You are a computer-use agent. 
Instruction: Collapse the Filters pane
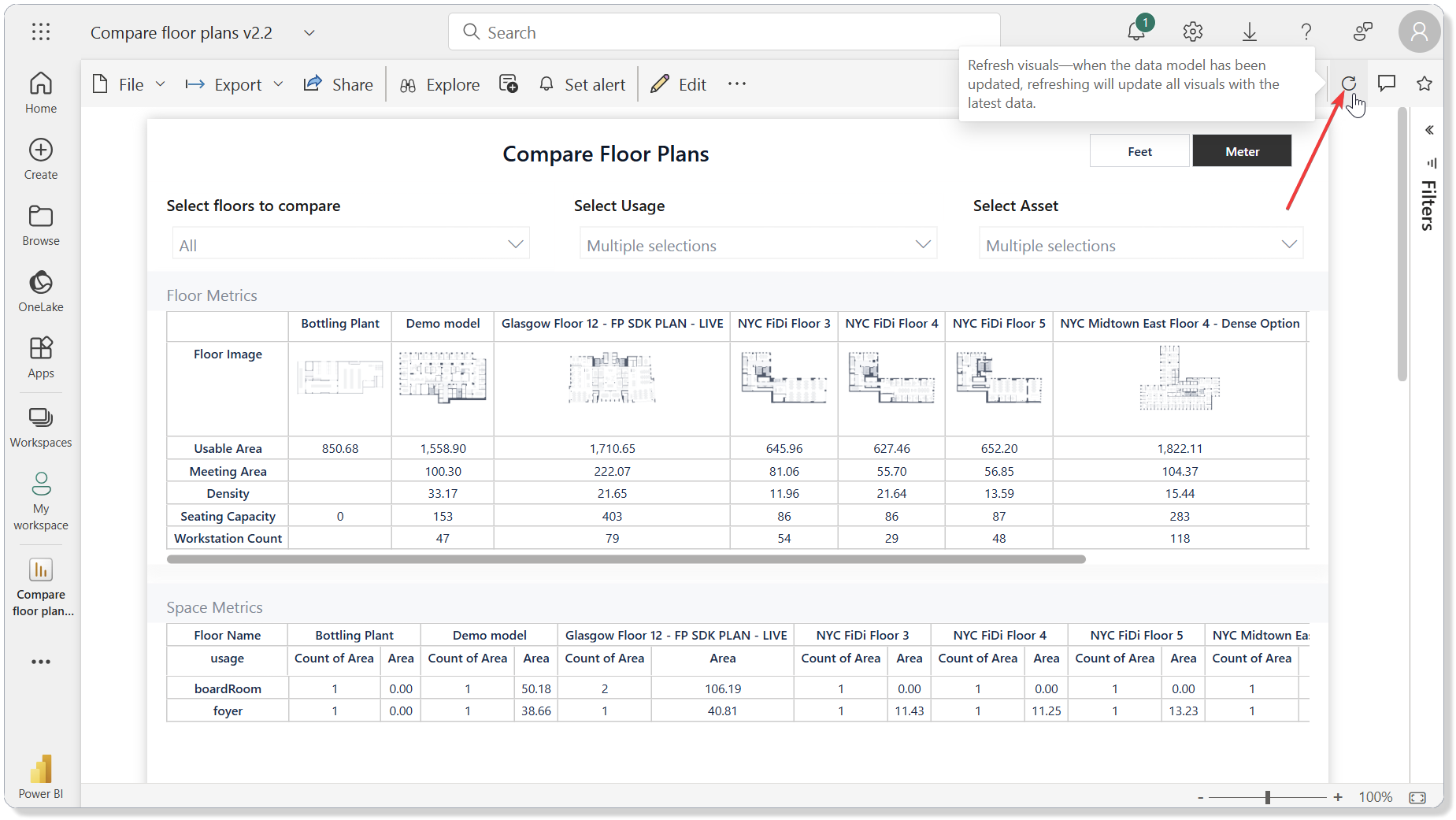[1429, 130]
